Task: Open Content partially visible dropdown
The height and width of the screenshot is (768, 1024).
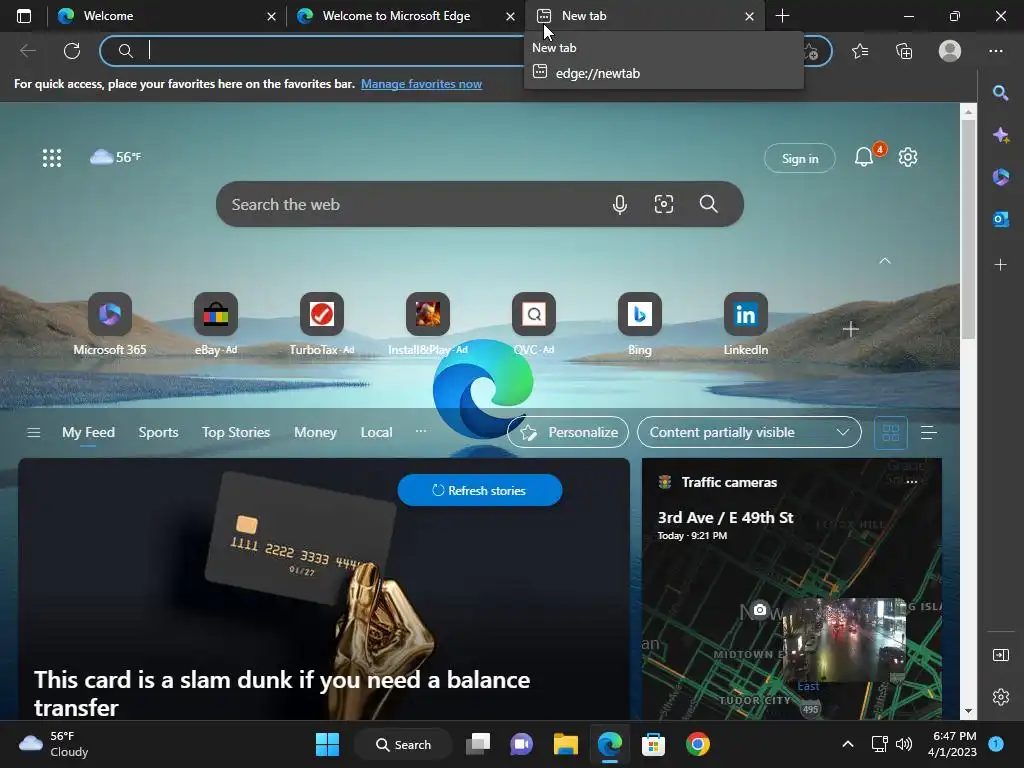Action: click(749, 432)
